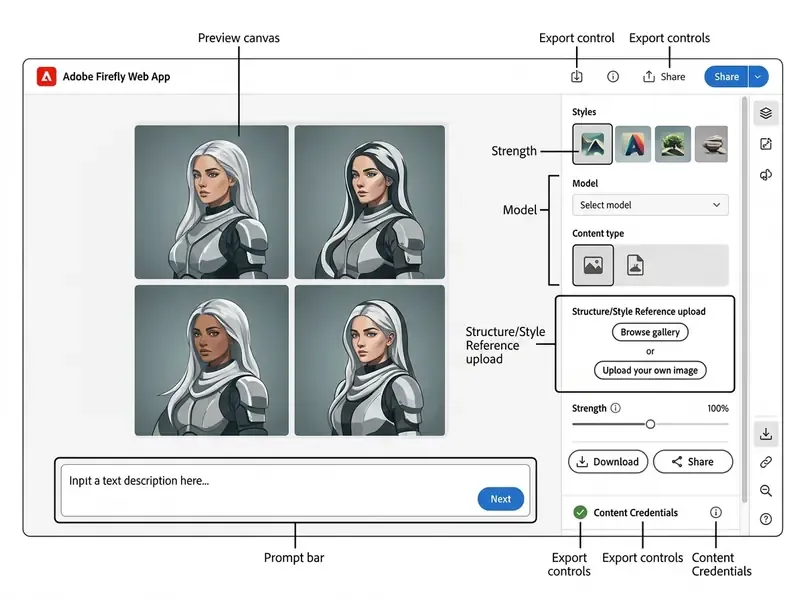
Task: Click the Adobe Firefly Web App title
Action: pos(116,77)
